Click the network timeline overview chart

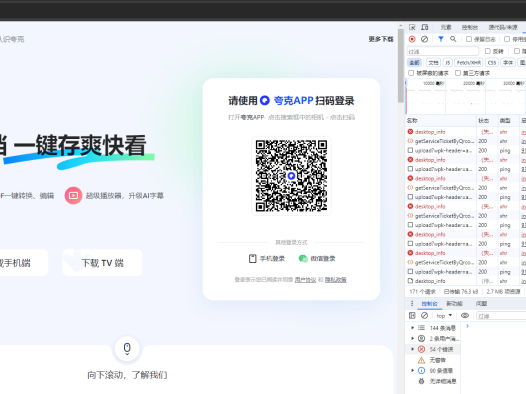click(466, 97)
